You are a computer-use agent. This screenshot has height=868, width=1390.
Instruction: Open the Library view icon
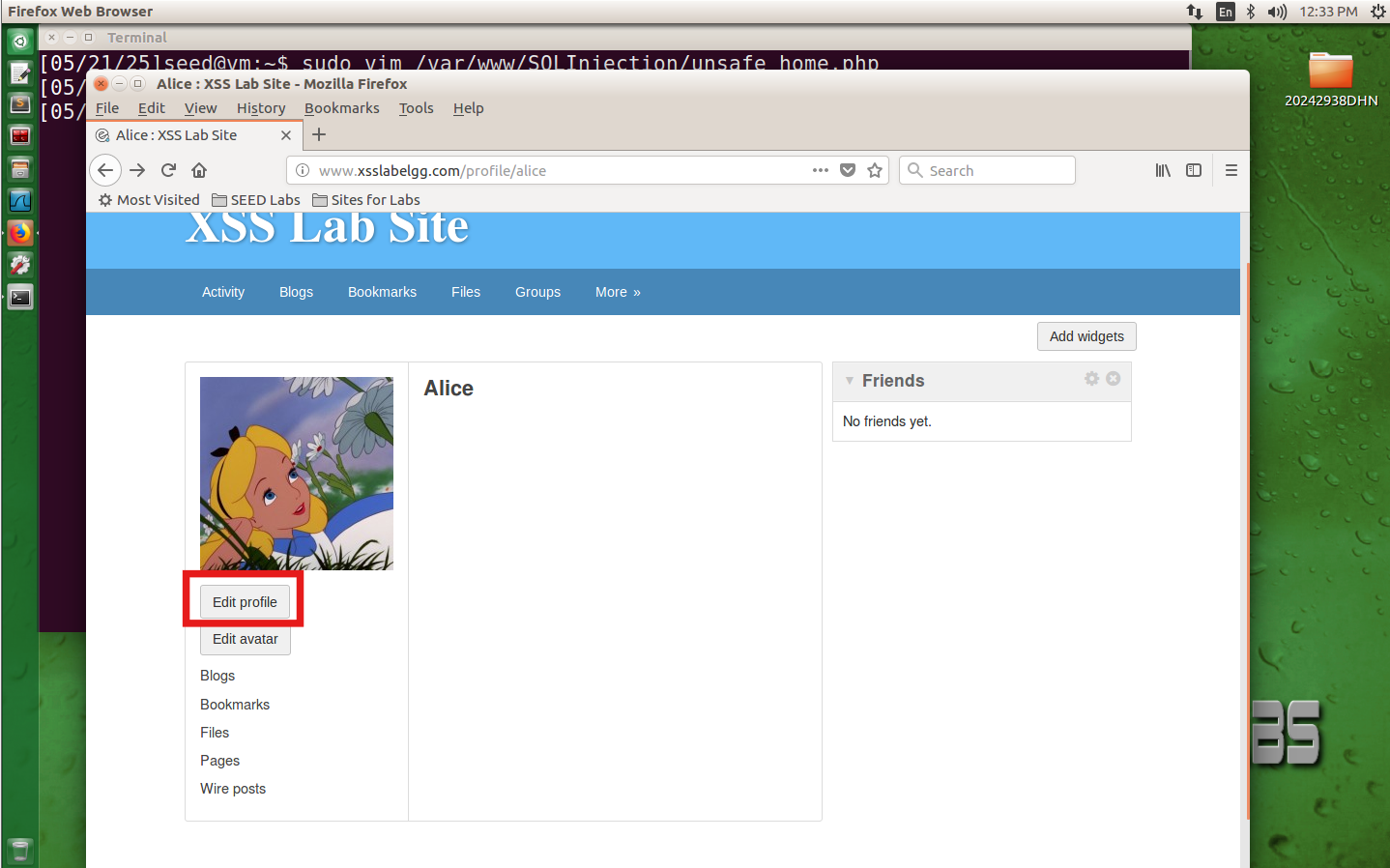[1163, 170]
